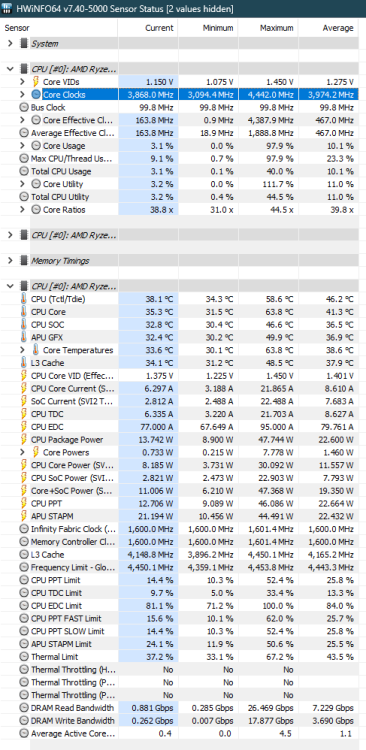Expand the Core VIDs row
366x750 pixels.
tap(22, 82)
